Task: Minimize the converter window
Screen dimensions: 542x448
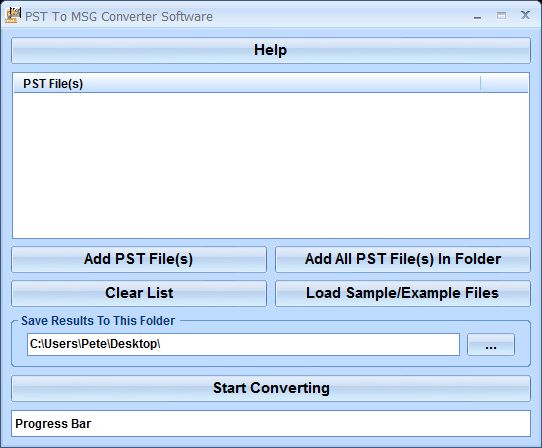Action: click(478, 16)
